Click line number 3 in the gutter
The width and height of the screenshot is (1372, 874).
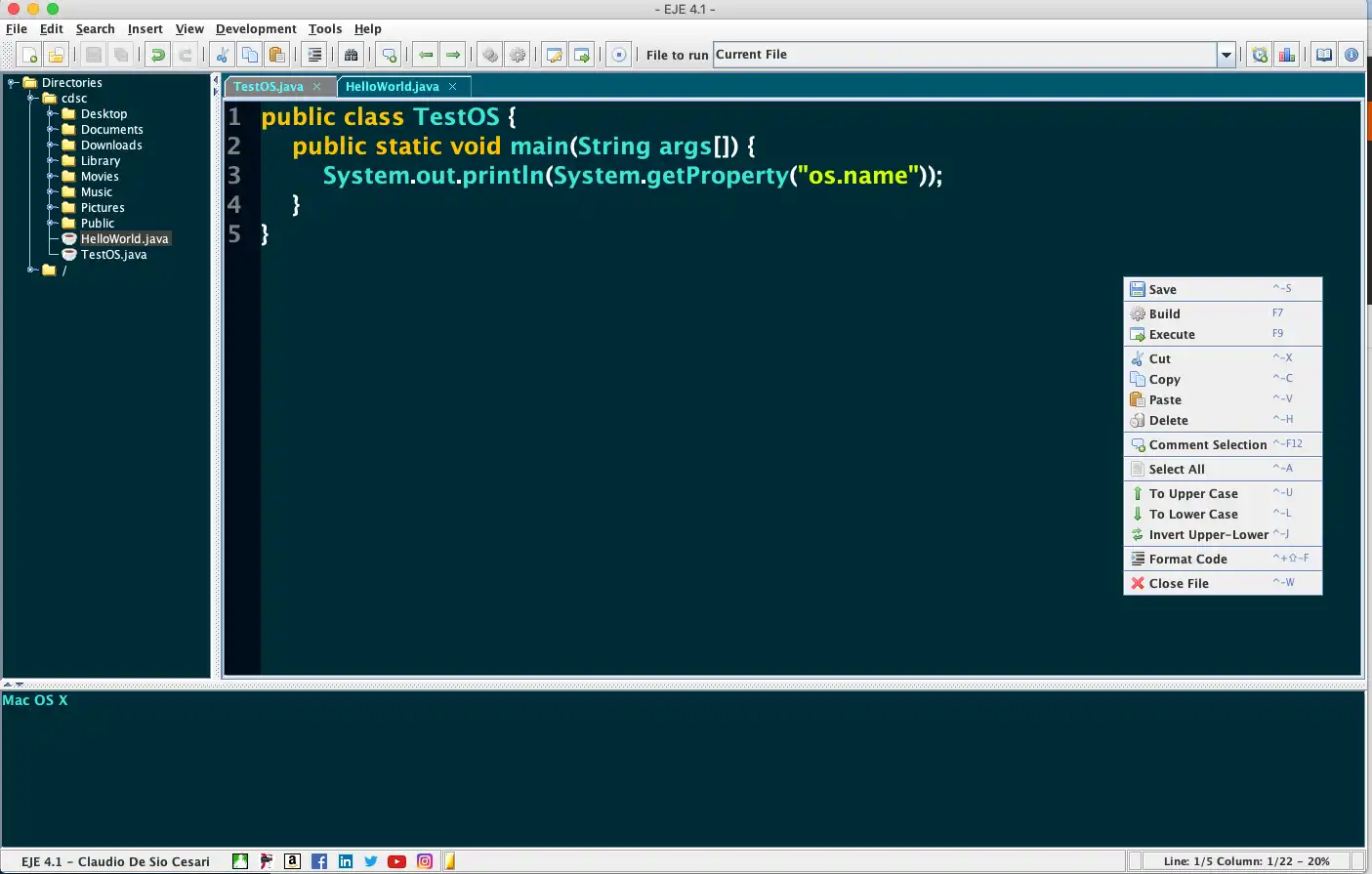click(x=234, y=176)
